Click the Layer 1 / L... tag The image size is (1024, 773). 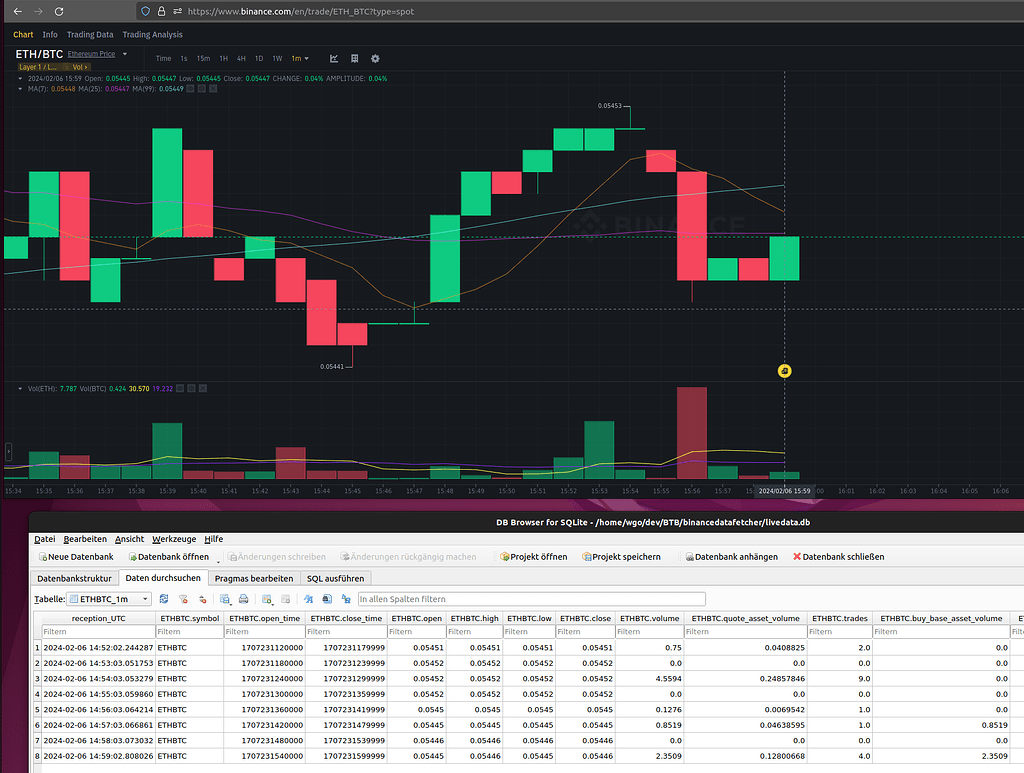(x=37, y=67)
